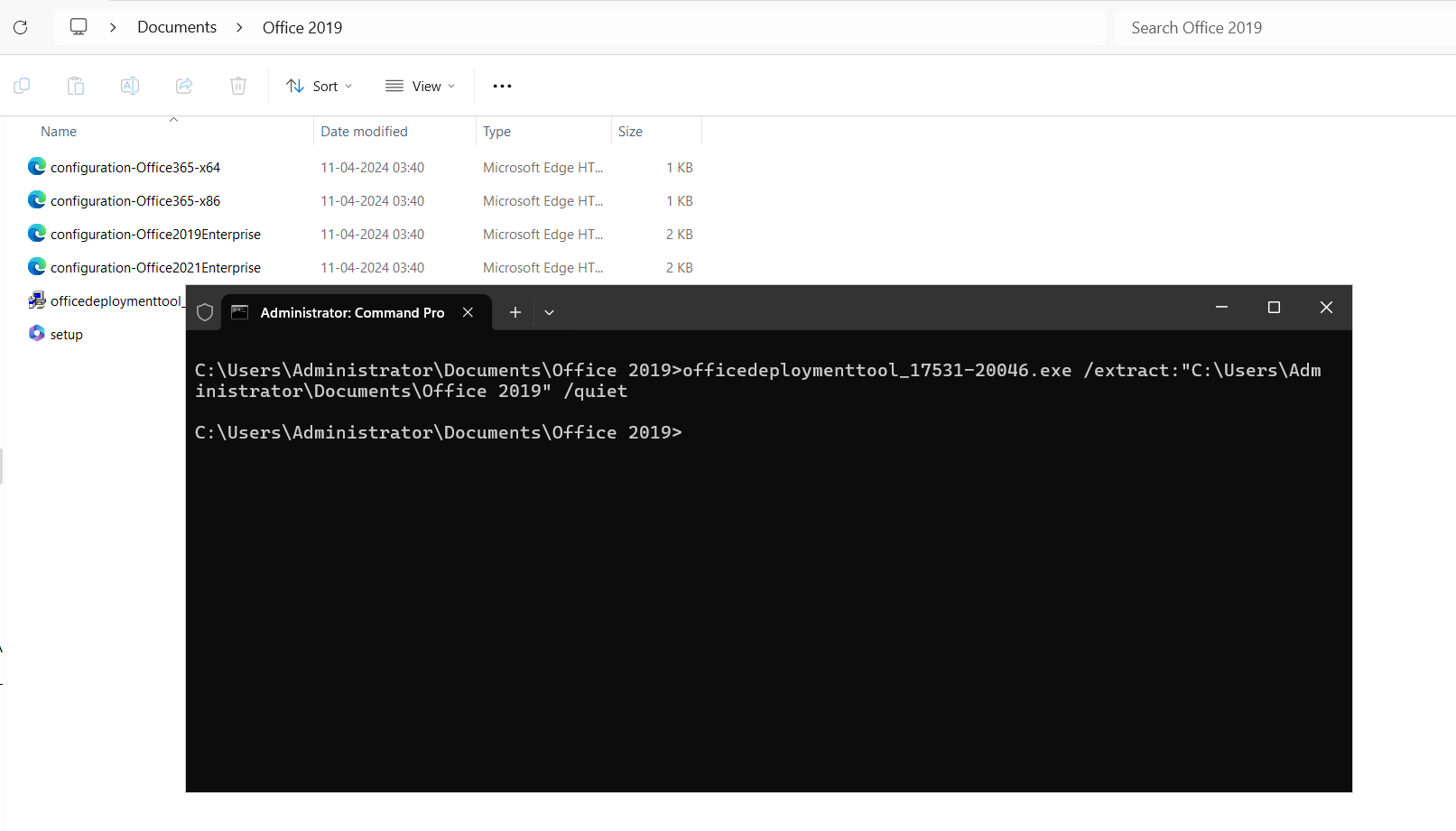This screenshot has width=1456, height=831.
Task: Click the Refresh icon in address bar
Action: [x=21, y=27]
